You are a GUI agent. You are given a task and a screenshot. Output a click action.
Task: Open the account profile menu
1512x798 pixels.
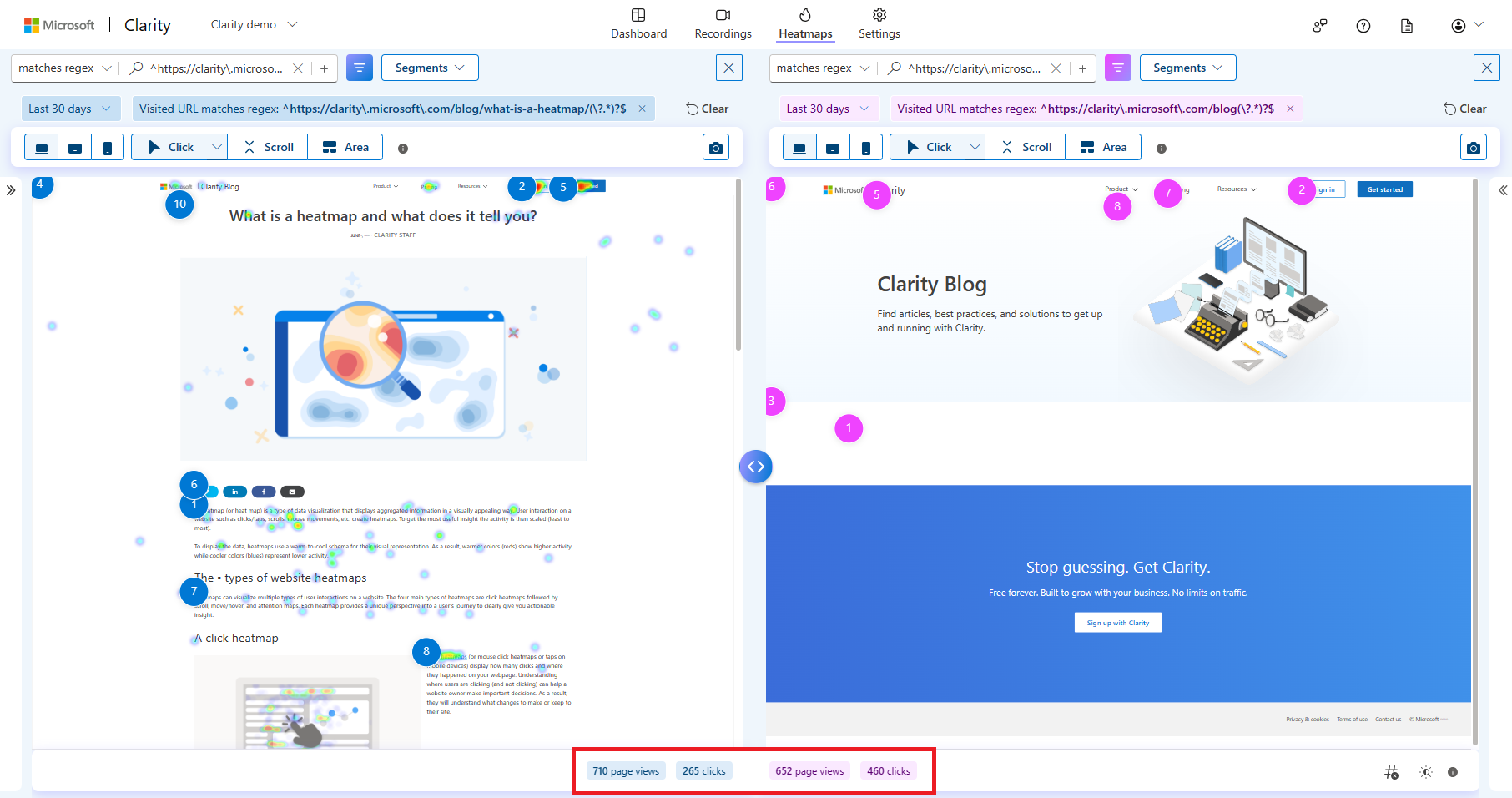click(x=1466, y=26)
